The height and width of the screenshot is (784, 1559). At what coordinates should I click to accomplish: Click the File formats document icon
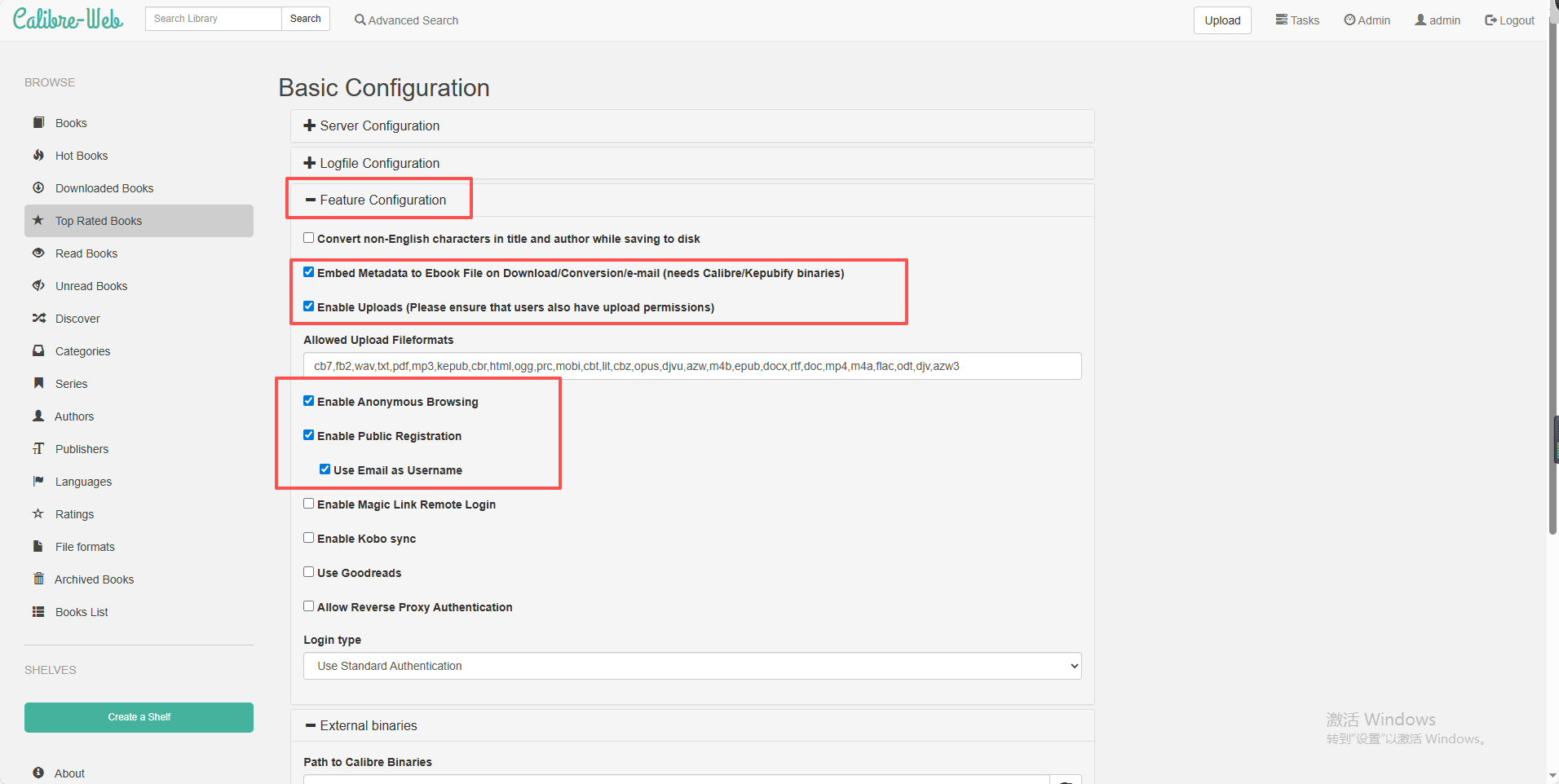pyautogui.click(x=38, y=546)
